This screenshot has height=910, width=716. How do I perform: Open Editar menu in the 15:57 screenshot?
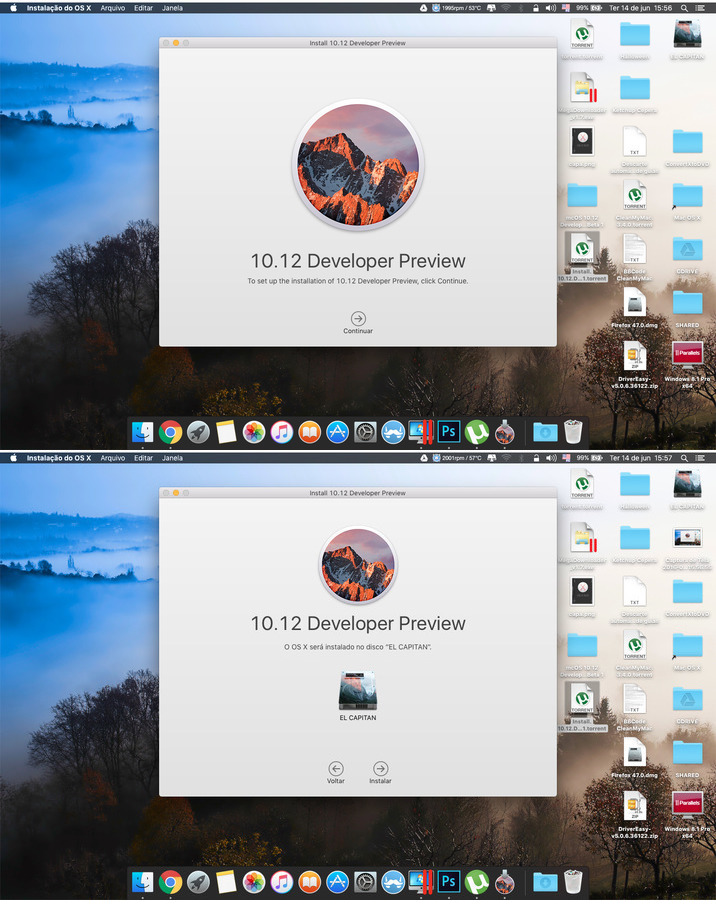coord(143,458)
